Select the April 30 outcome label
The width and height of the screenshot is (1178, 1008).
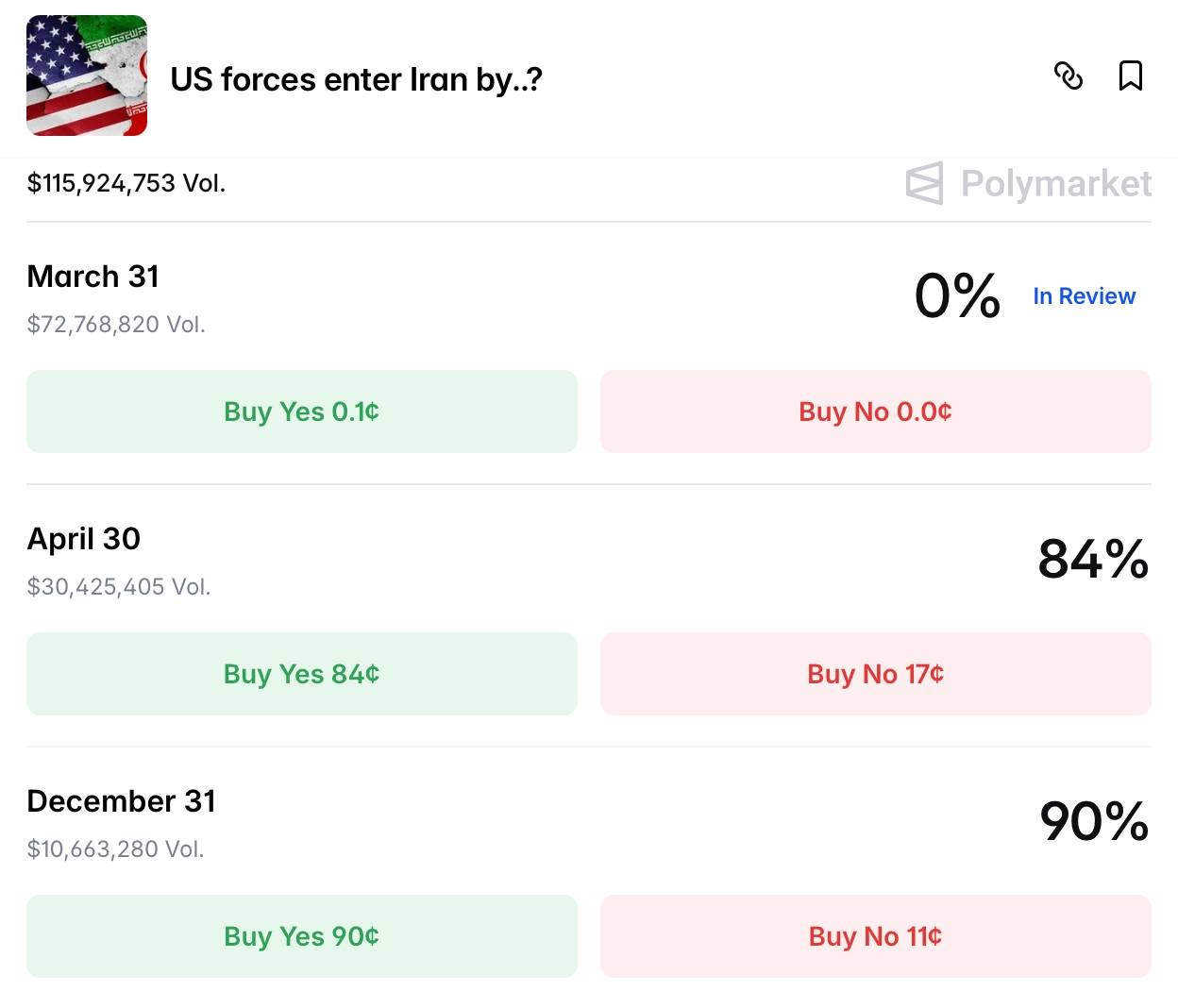[x=83, y=539]
